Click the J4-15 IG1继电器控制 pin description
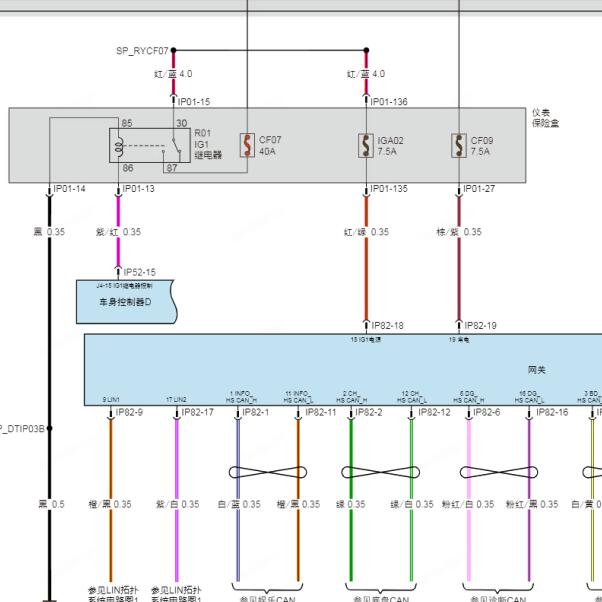This screenshot has width=602, height=602. tap(124, 286)
